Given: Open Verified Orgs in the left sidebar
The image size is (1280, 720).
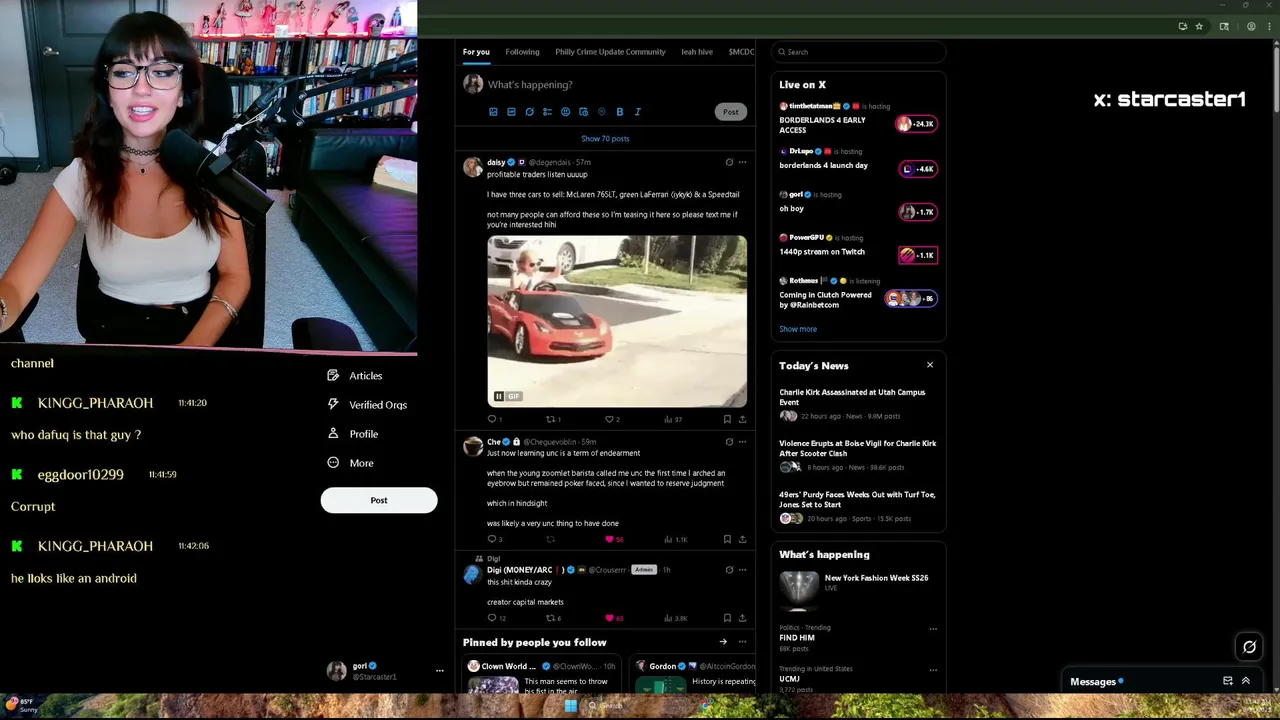Looking at the screenshot, I should tap(367, 405).
